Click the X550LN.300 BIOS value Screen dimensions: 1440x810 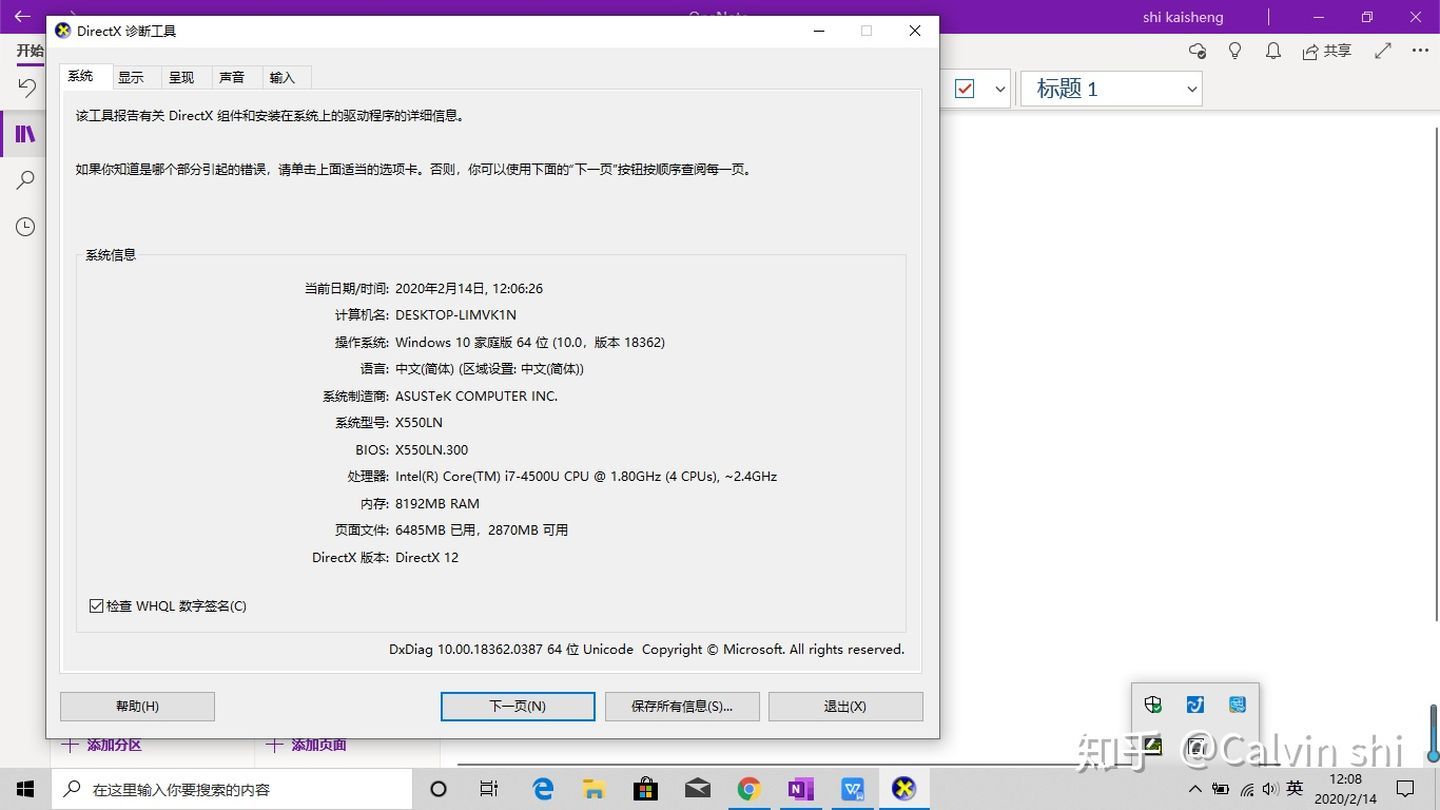(x=432, y=450)
